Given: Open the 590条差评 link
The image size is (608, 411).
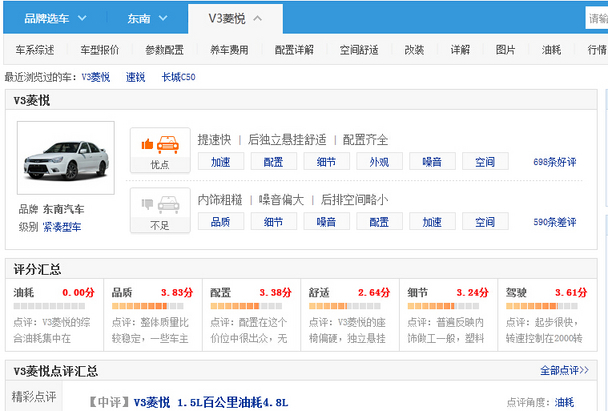Looking at the screenshot, I should click(x=555, y=222).
